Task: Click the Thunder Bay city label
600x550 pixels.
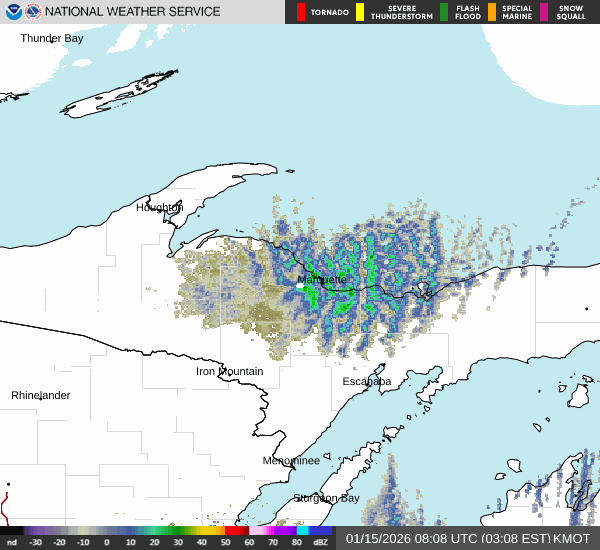Action: pos(52,38)
